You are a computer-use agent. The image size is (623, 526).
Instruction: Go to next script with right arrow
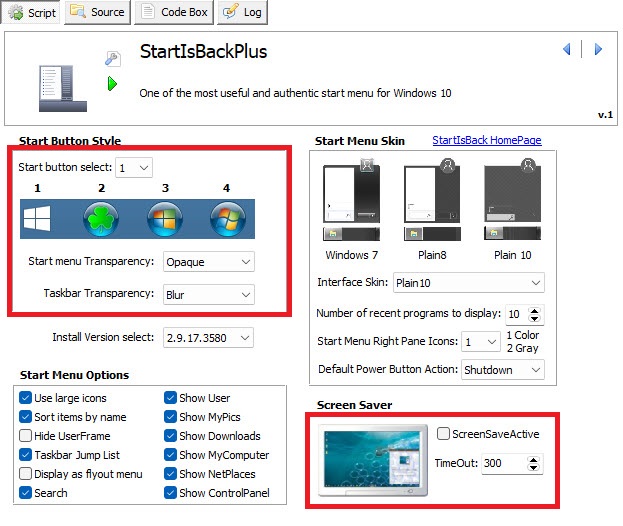pos(598,49)
